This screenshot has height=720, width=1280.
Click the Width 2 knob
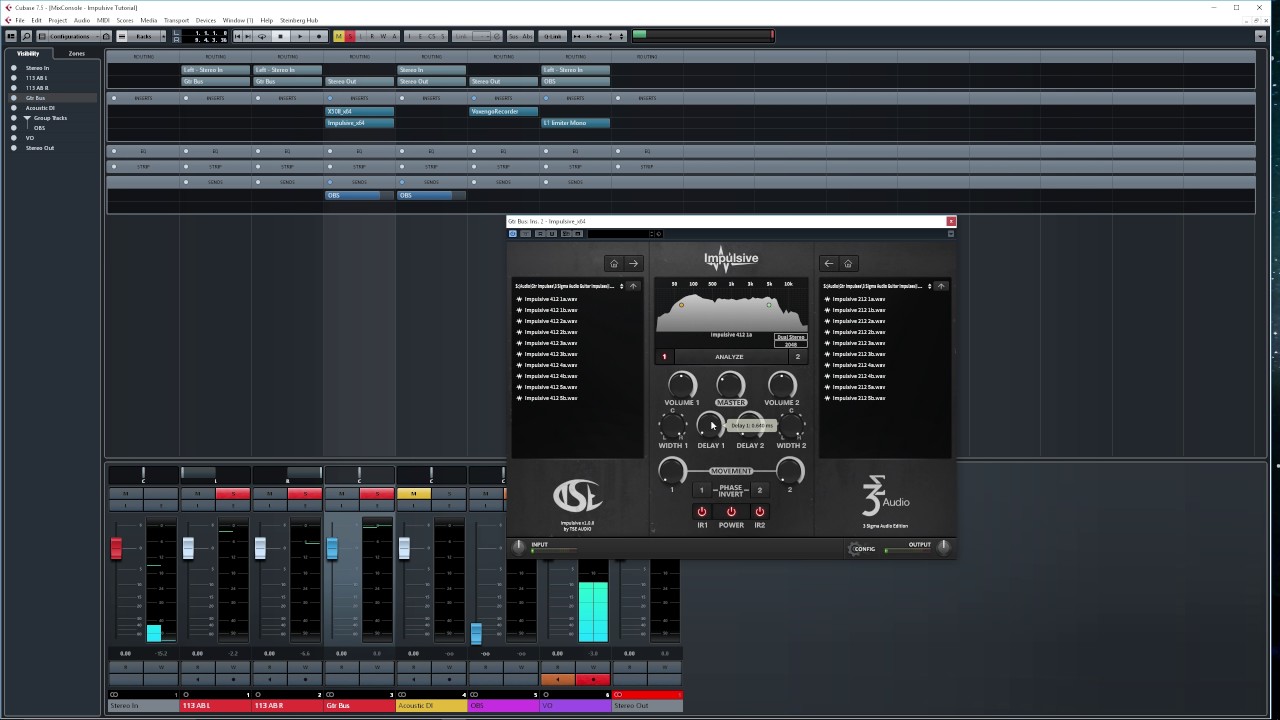coord(791,427)
